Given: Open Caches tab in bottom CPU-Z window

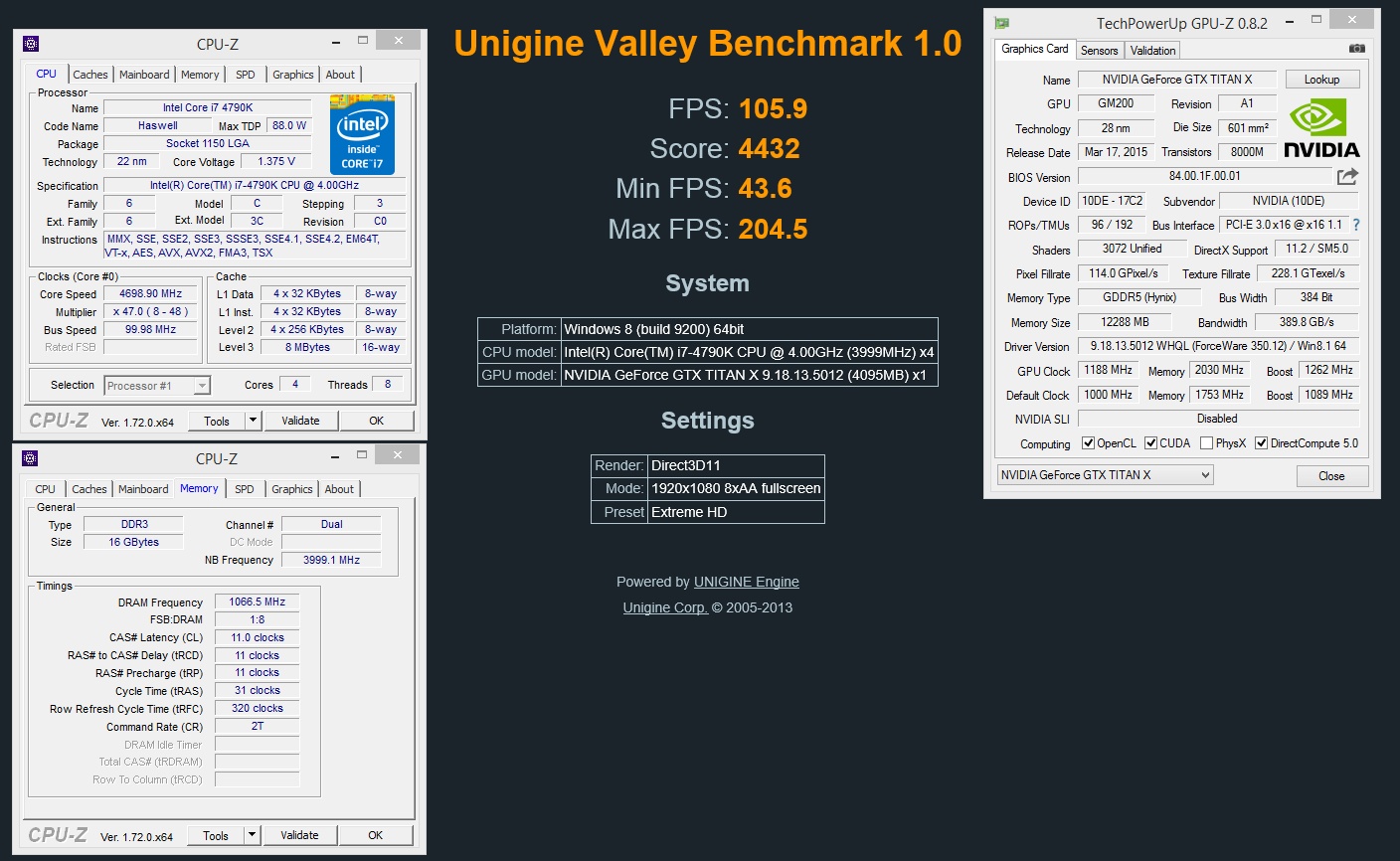Looking at the screenshot, I should 89,489.
